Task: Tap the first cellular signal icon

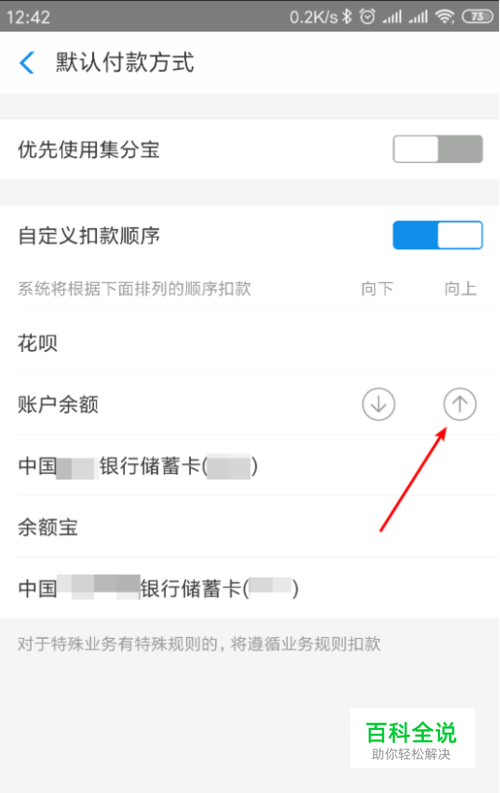Action: 392,17
